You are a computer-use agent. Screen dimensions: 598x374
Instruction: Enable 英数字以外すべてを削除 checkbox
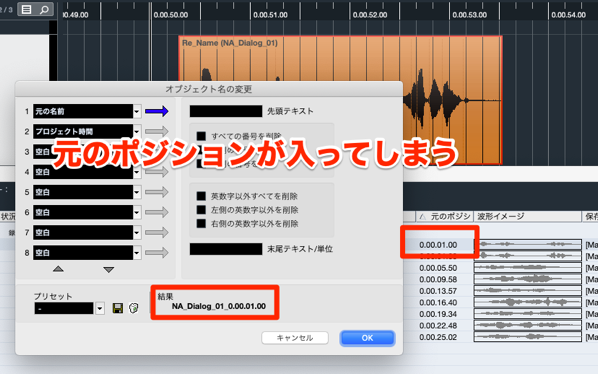point(201,196)
